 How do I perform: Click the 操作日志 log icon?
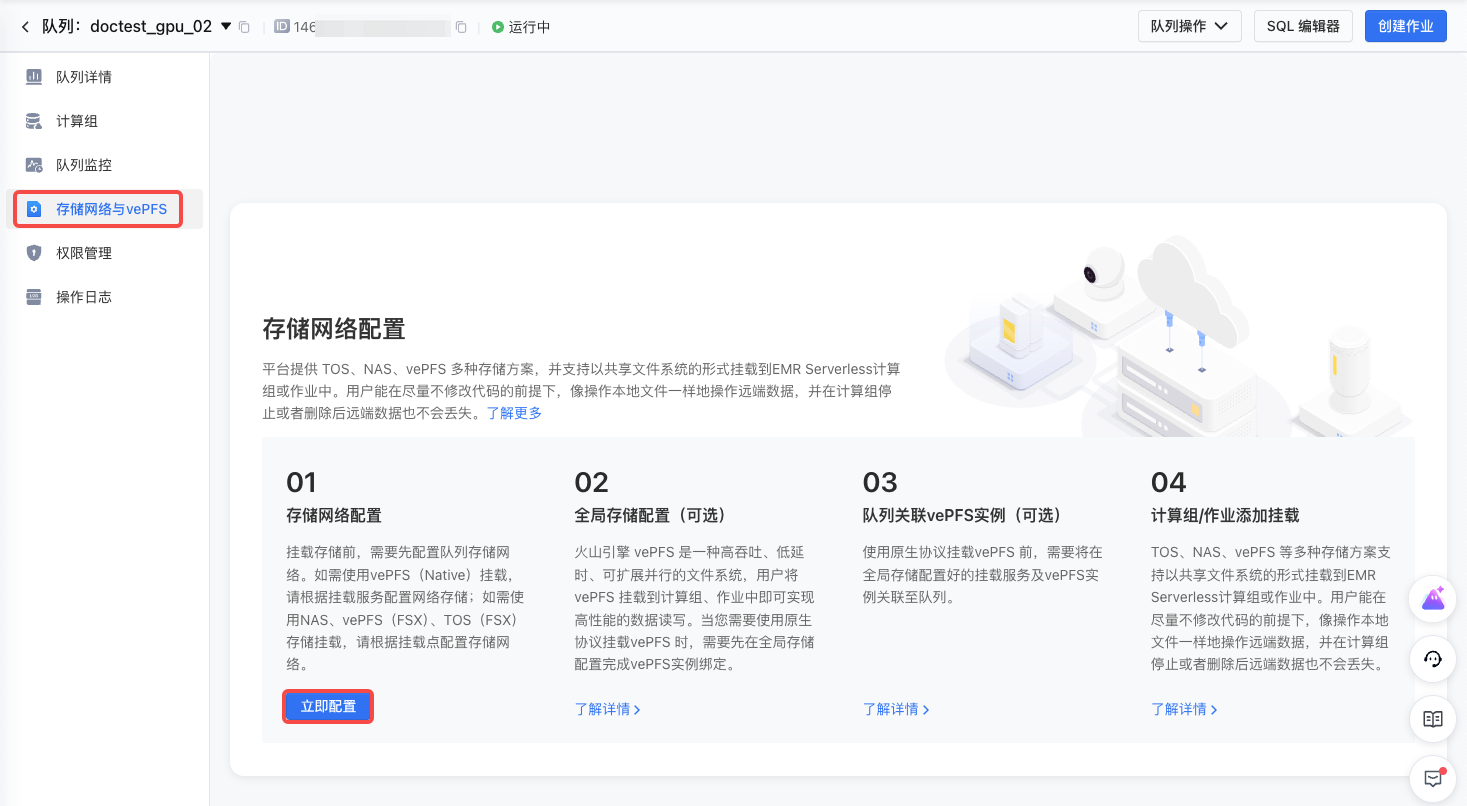[x=34, y=297]
